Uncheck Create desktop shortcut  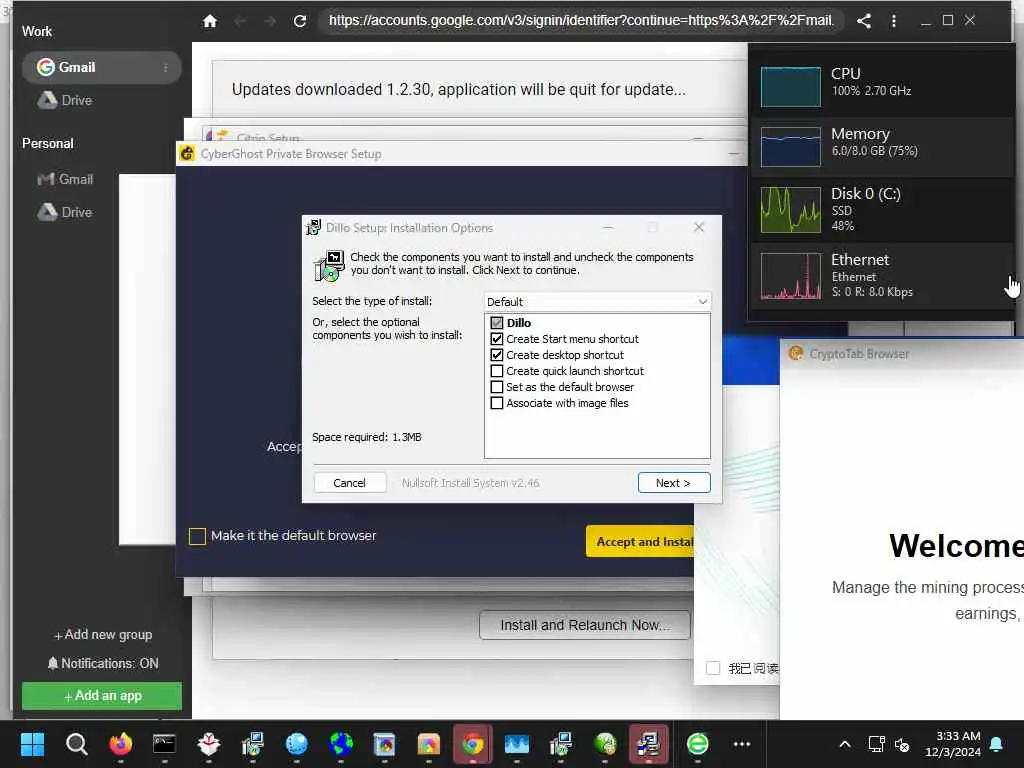coord(497,355)
